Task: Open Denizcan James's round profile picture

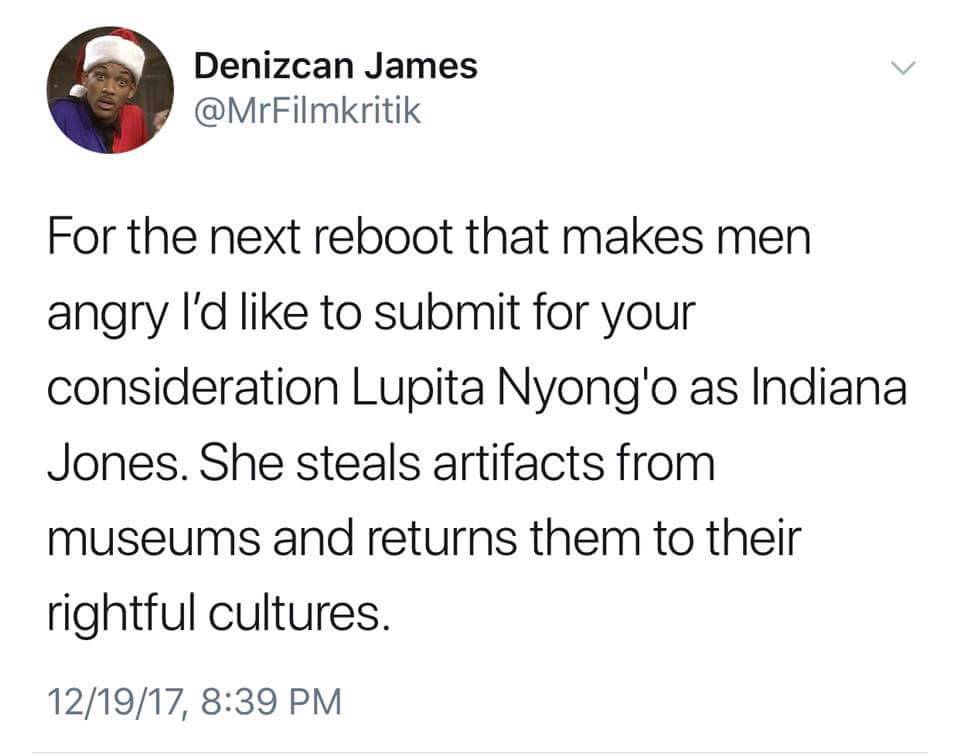Action: 110,89
